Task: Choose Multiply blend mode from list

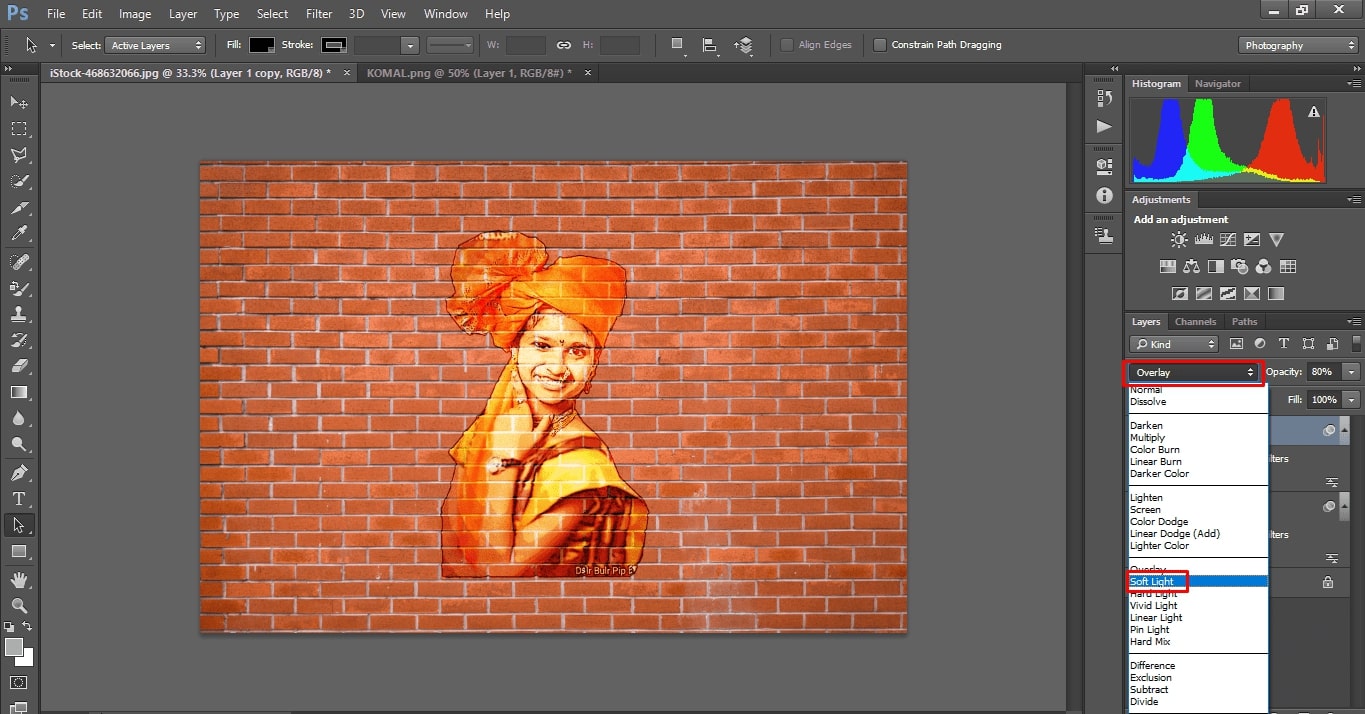Action: (x=1148, y=438)
